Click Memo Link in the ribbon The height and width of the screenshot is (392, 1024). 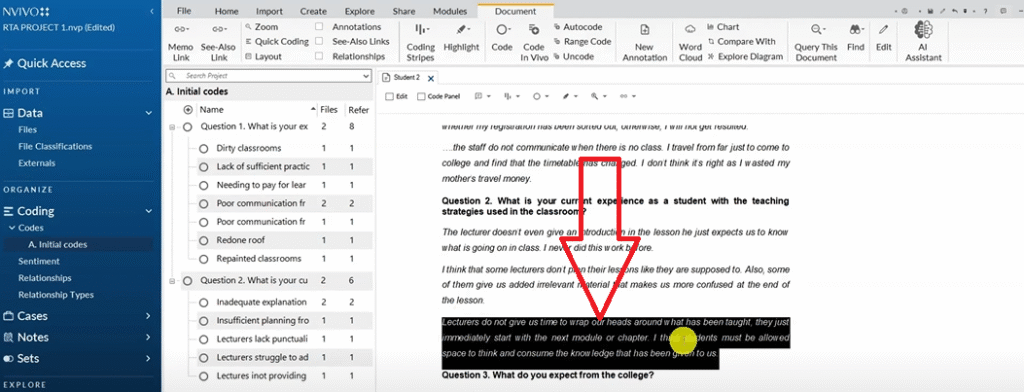[x=180, y=42]
